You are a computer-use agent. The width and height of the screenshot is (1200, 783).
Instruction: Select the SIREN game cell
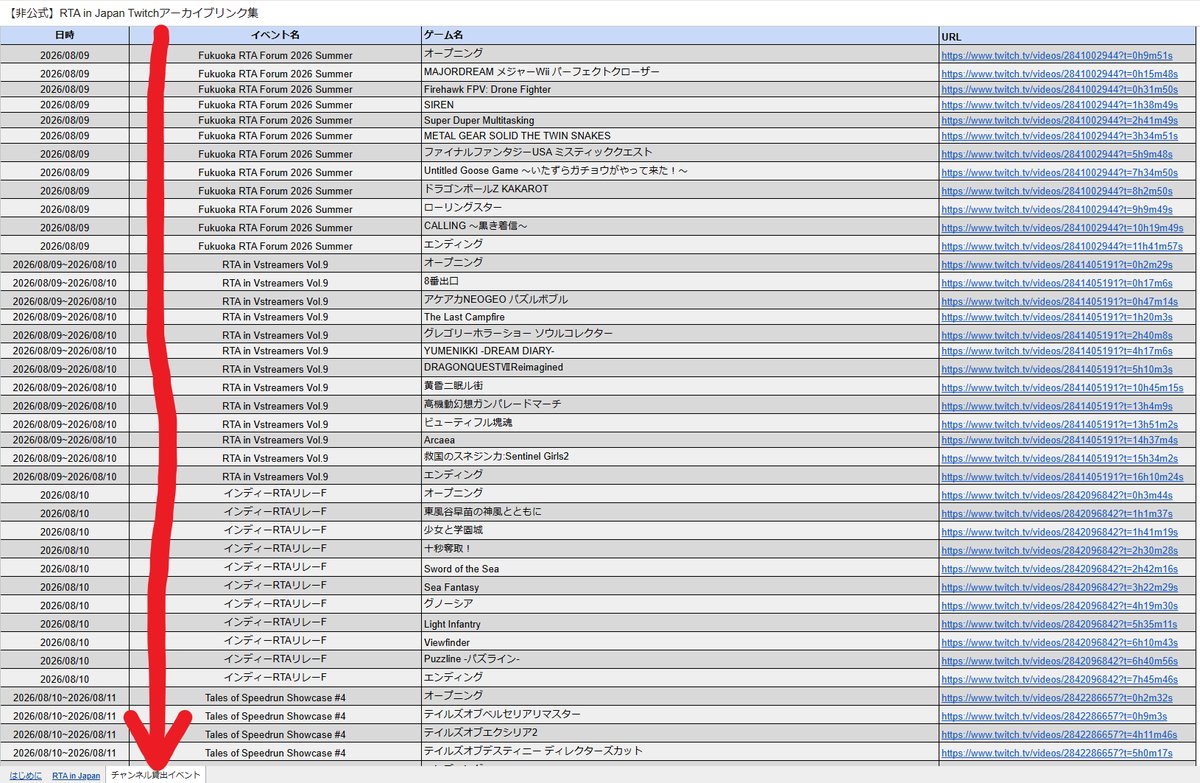(680, 105)
